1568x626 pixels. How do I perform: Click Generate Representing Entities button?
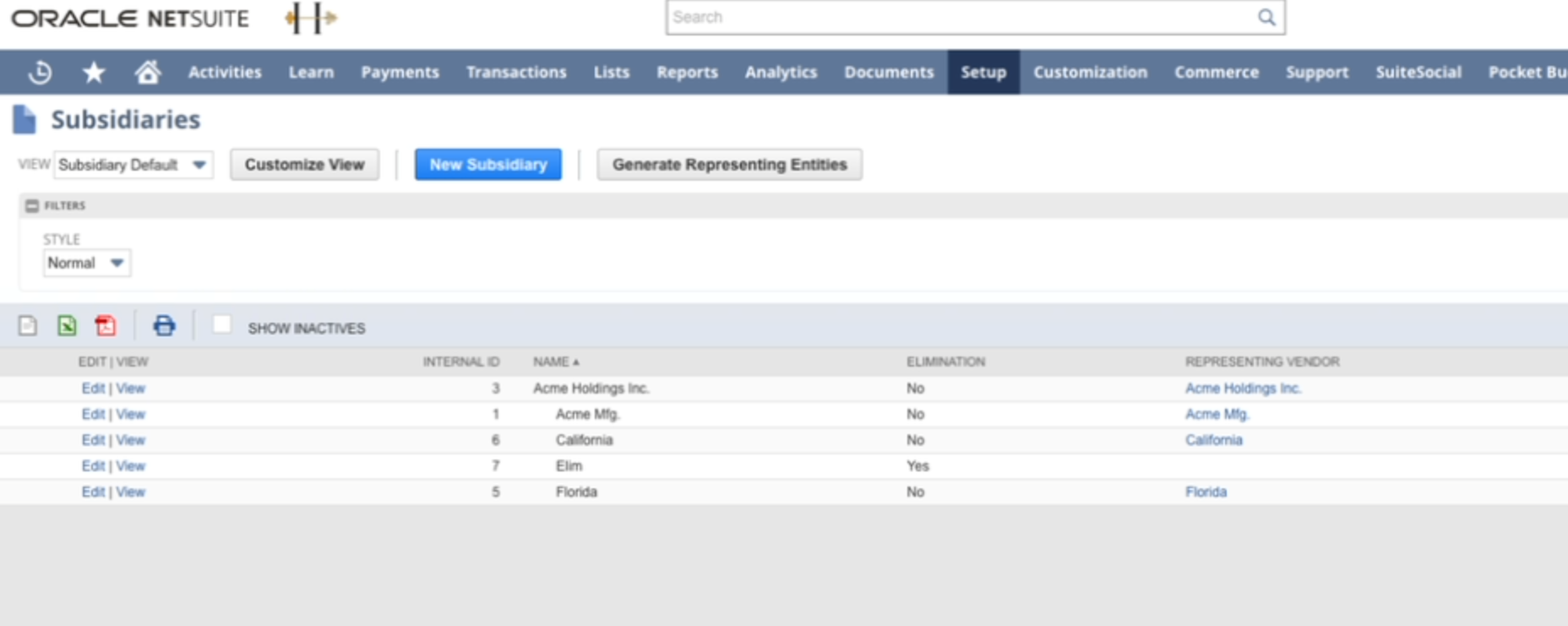pyautogui.click(x=730, y=165)
